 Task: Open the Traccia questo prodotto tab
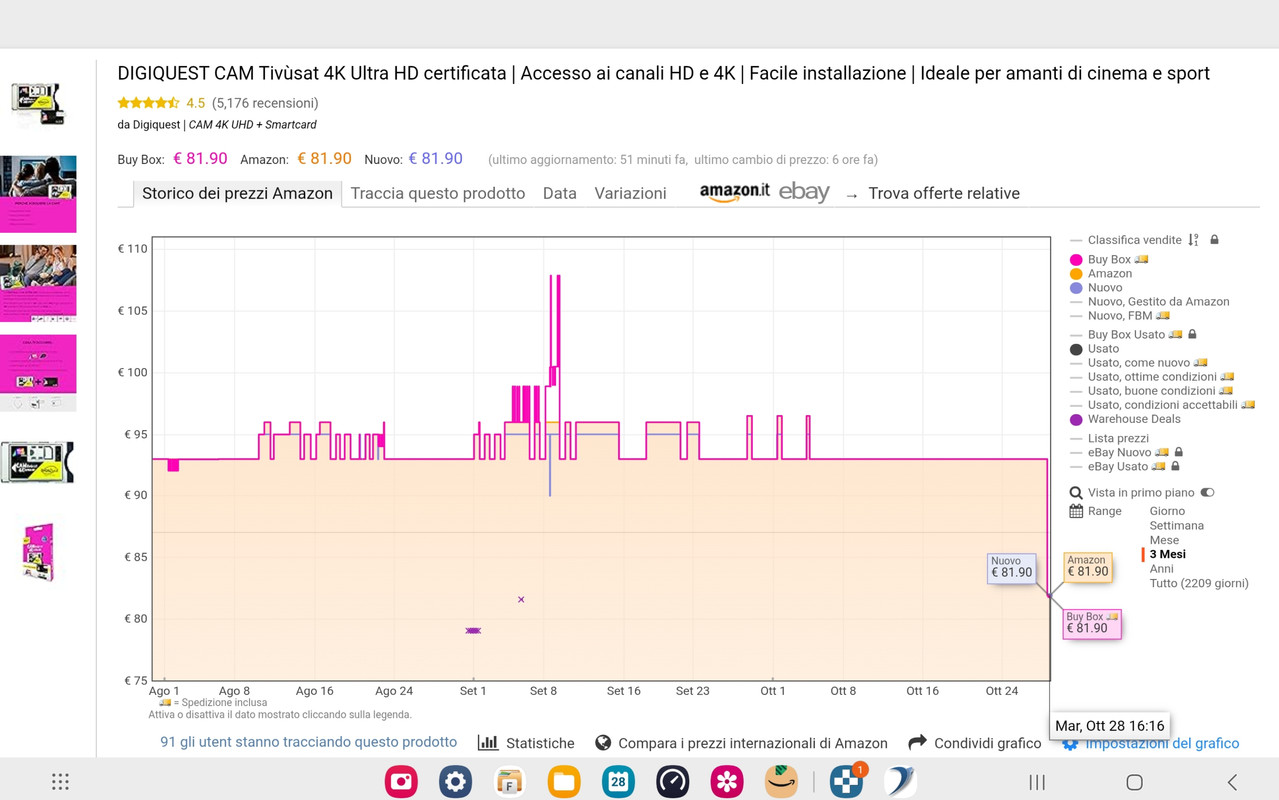[438, 194]
